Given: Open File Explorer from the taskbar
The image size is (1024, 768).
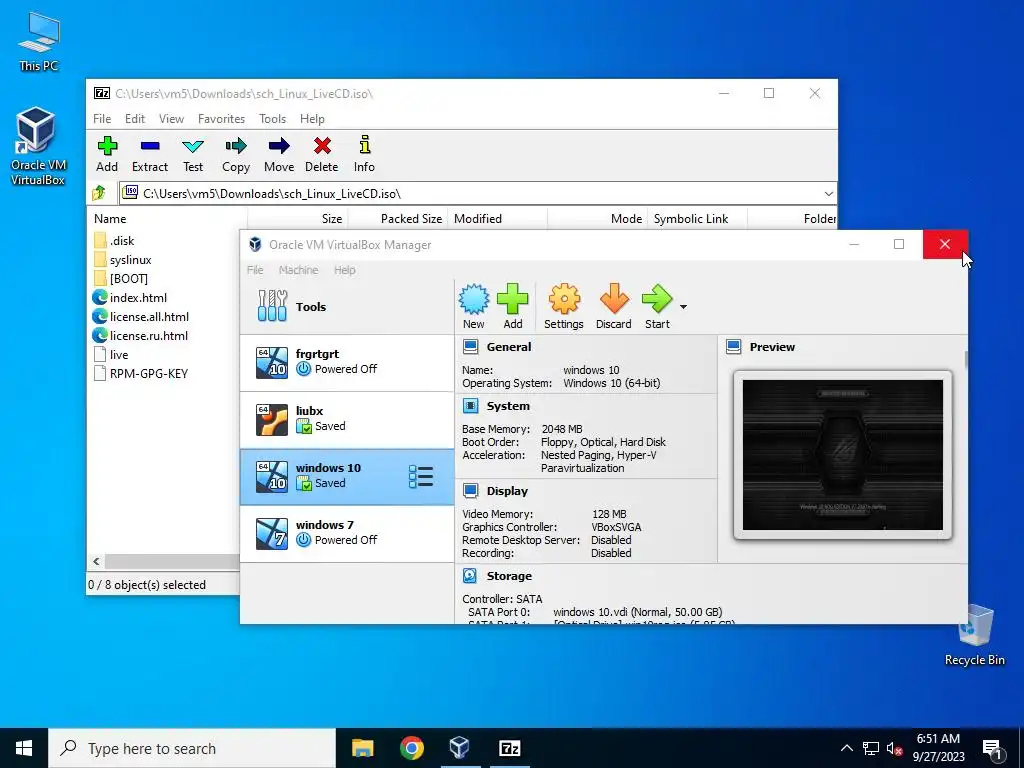Looking at the screenshot, I should [x=362, y=748].
